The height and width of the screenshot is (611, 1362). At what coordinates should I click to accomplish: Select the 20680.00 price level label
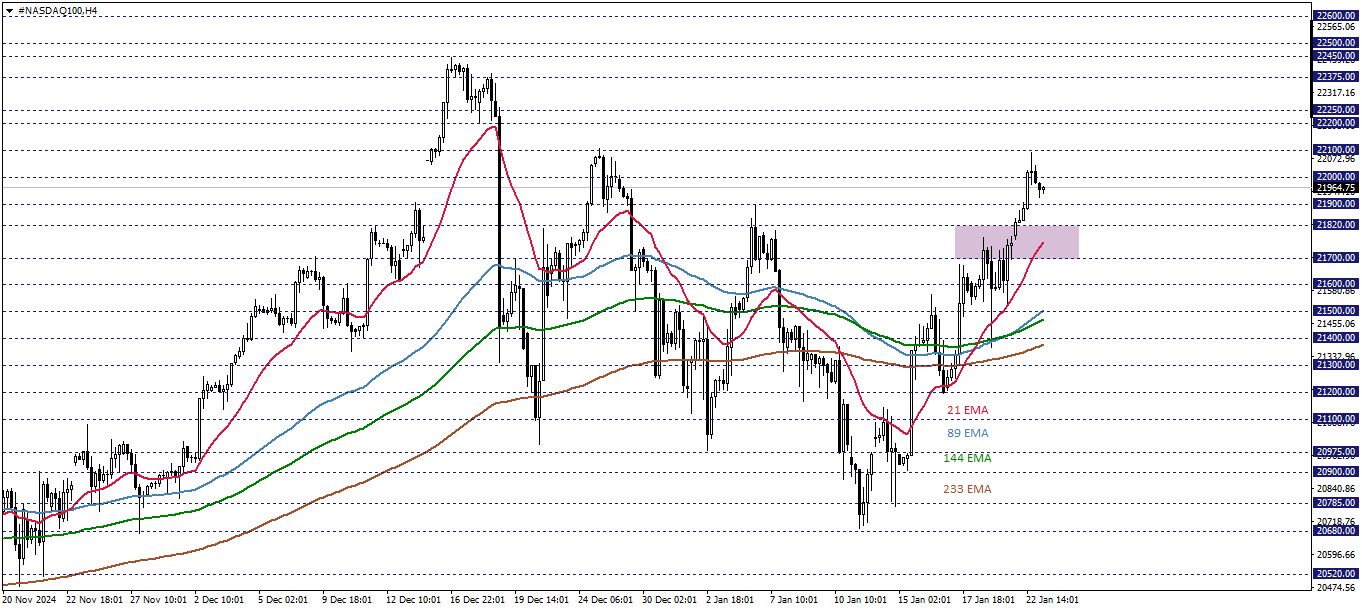click(x=1336, y=531)
